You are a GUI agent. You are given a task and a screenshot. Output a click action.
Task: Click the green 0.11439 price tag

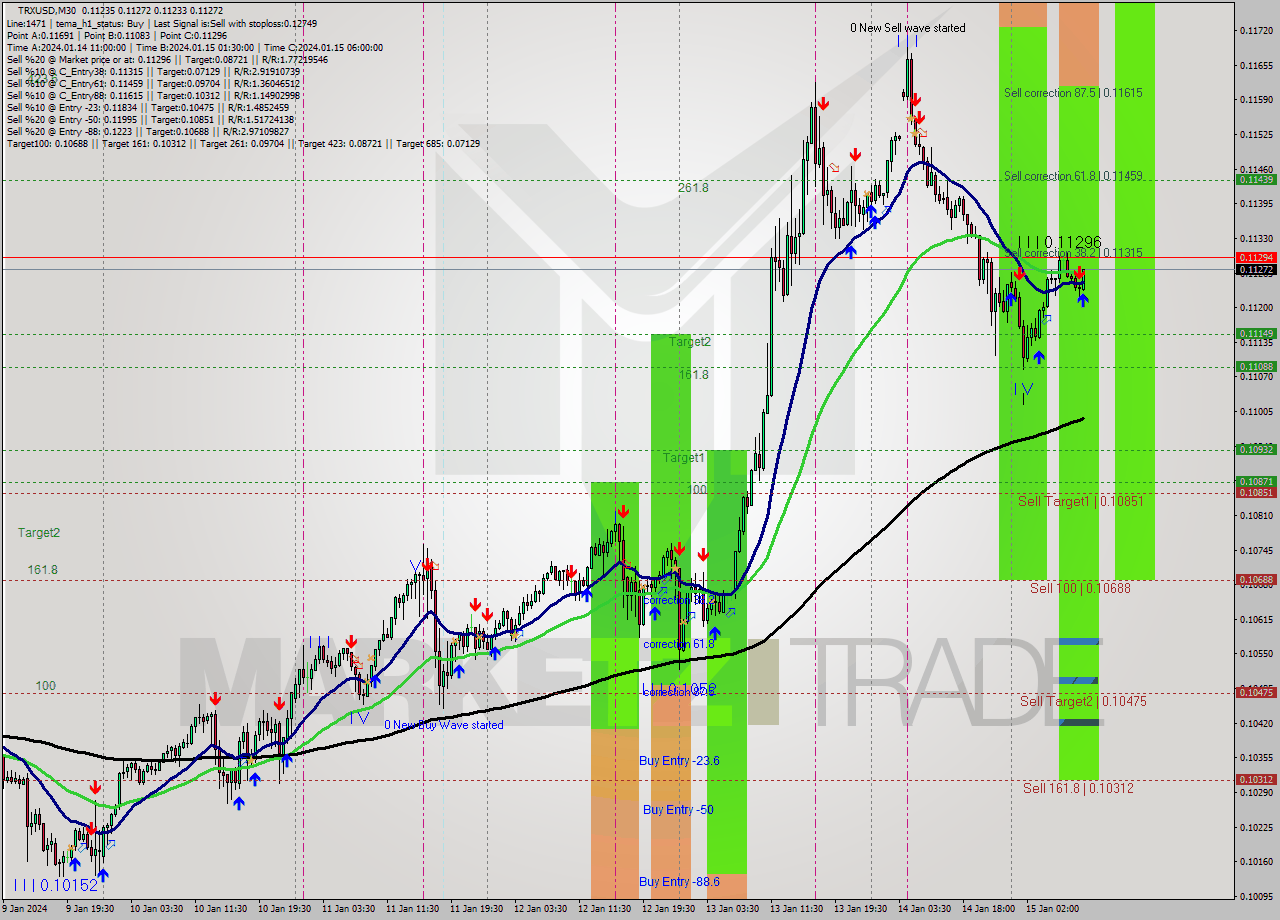click(1256, 180)
